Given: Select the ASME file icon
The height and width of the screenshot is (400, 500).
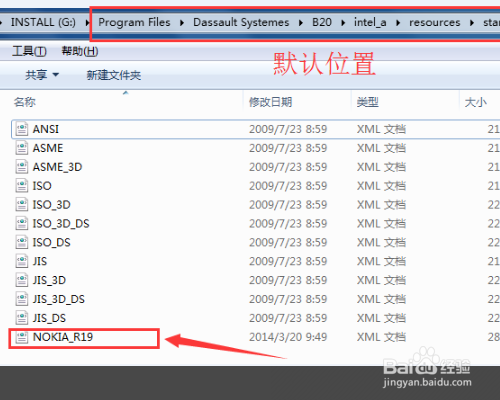Looking at the screenshot, I should (22, 148).
